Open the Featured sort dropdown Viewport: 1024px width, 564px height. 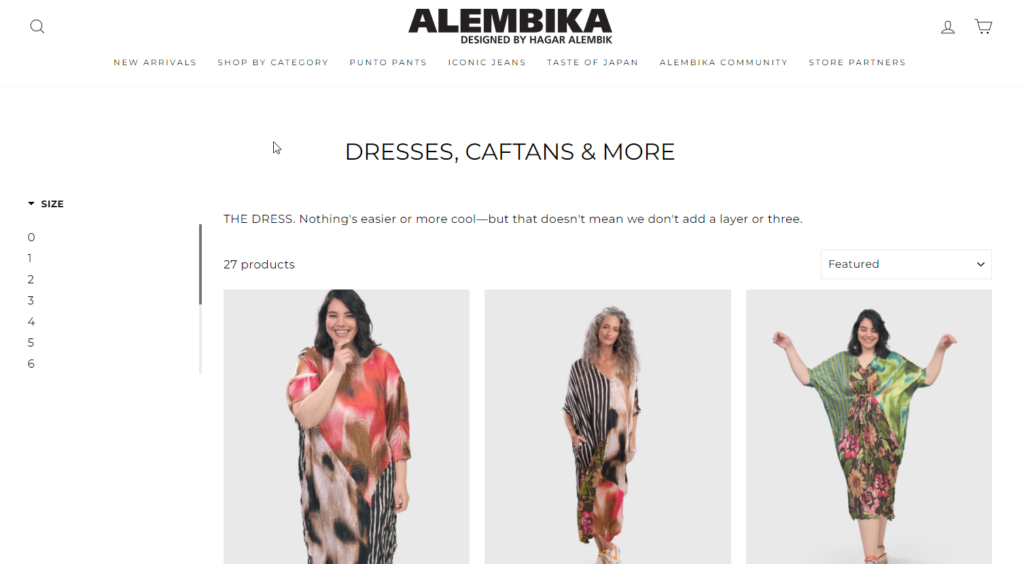coord(906,264)
